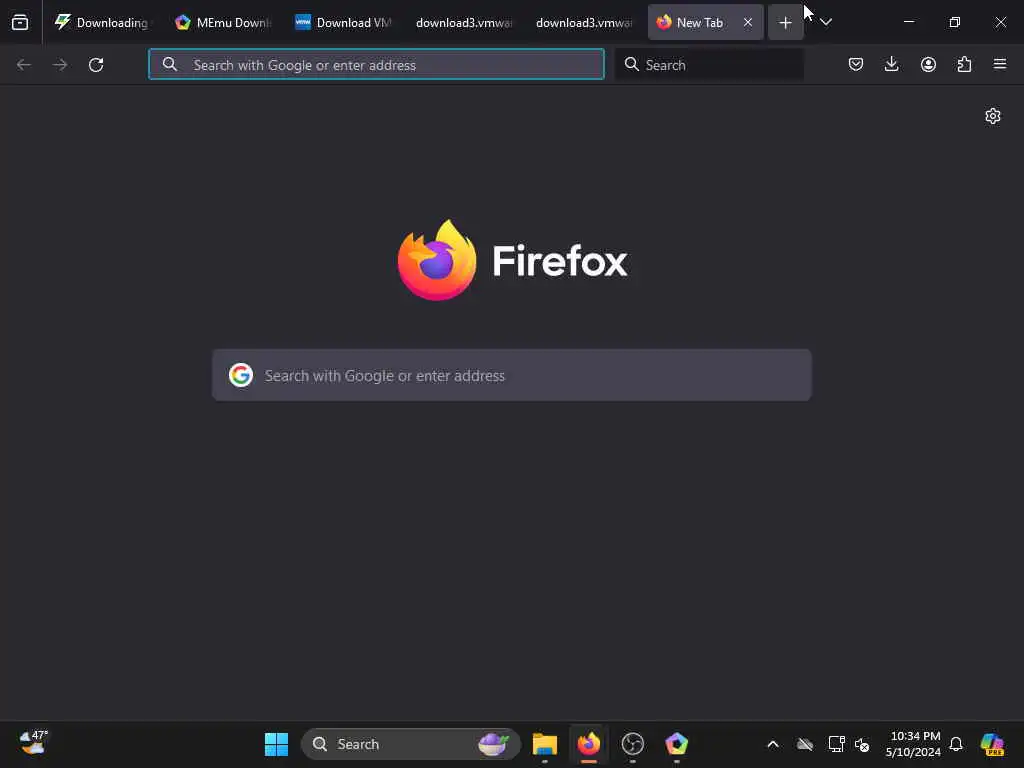Open notifications bell on the taskbar
This screenshot has width=1024, height=768.
tap(956, 744)
